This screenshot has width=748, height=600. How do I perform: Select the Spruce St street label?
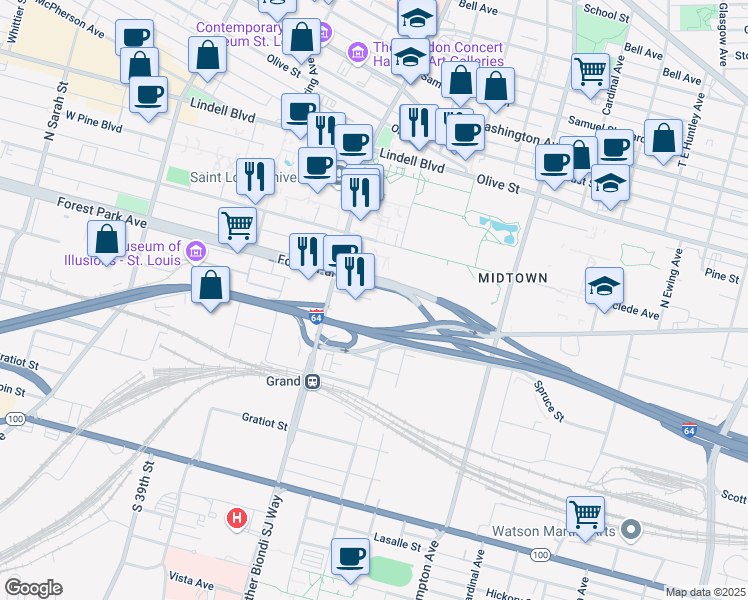549,401
